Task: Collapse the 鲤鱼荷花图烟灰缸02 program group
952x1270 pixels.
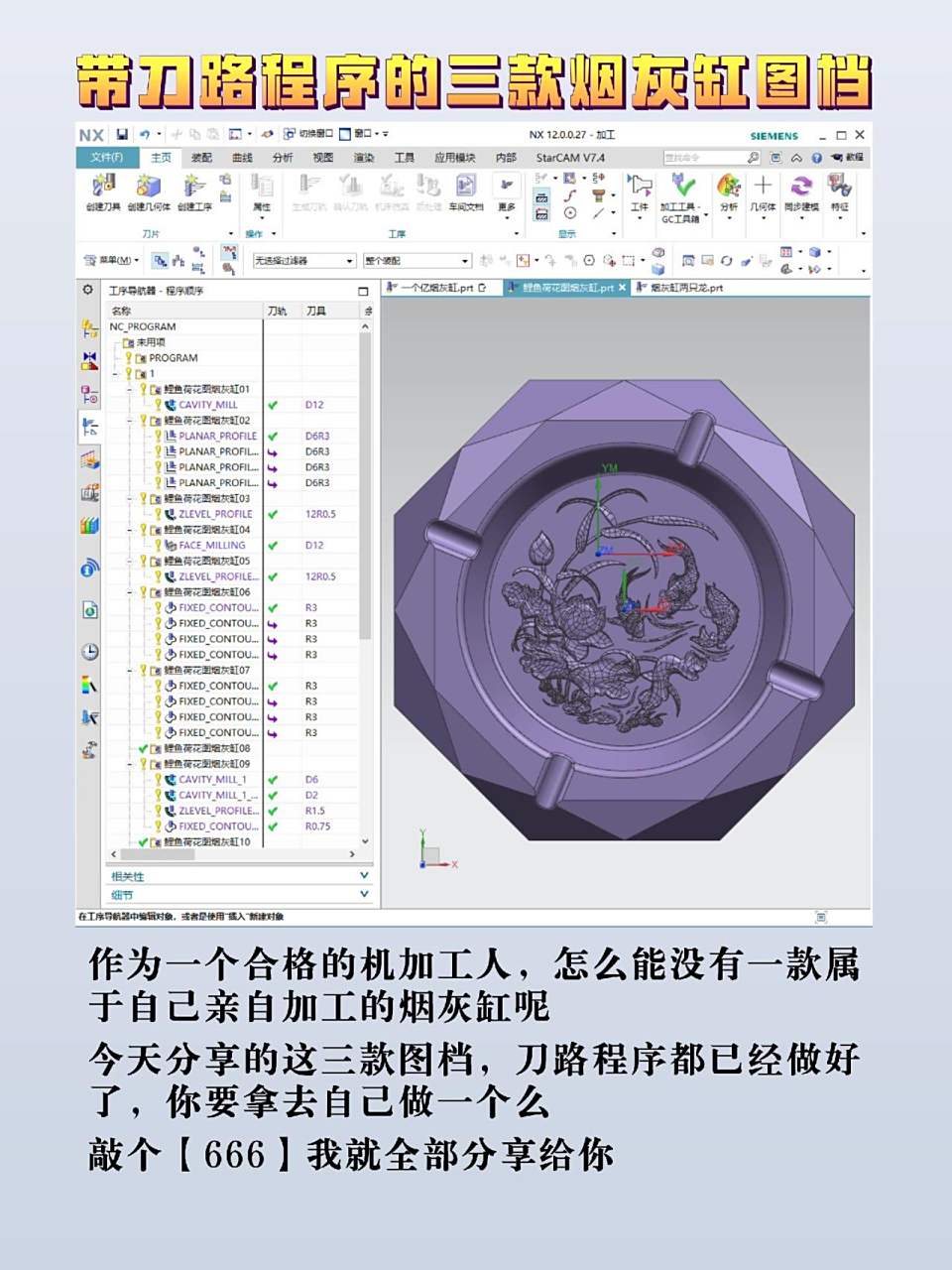Action: pos(130,421)
